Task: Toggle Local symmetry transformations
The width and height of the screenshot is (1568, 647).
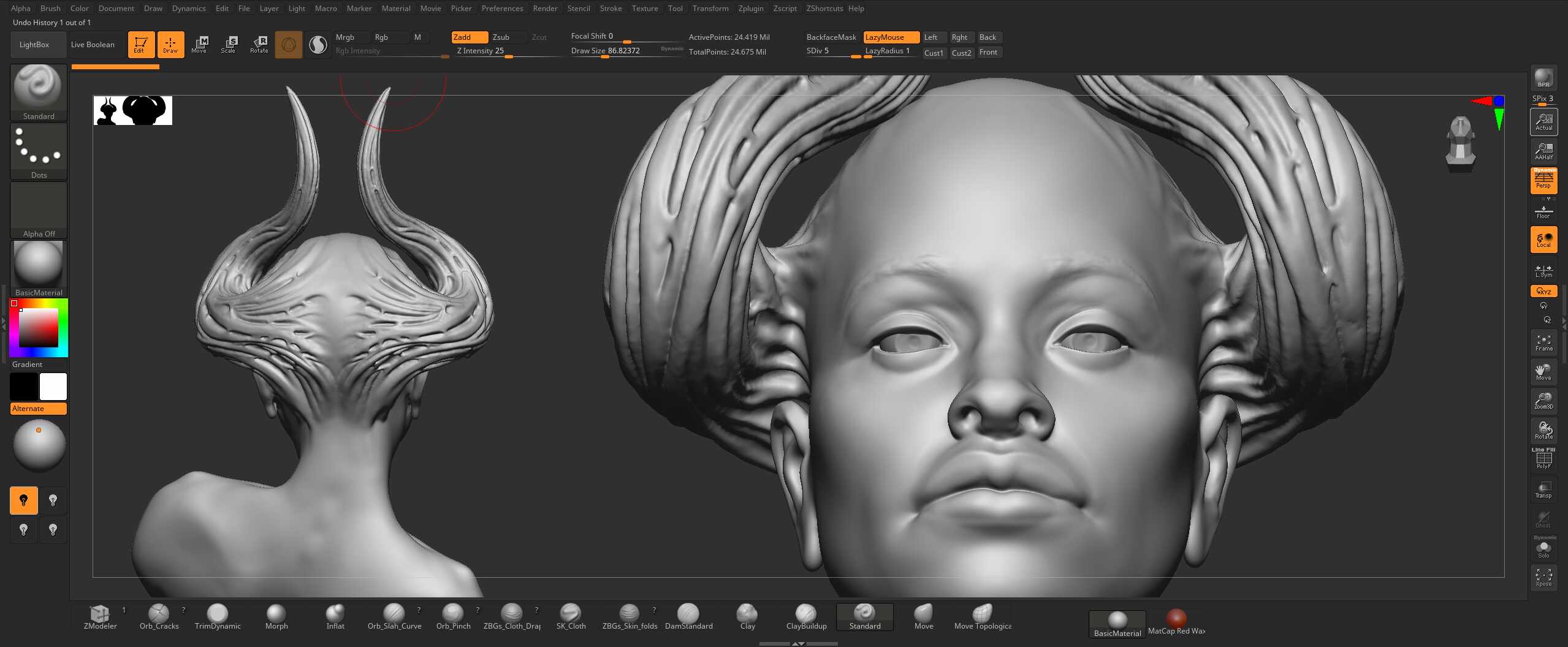Action: 1543,239
